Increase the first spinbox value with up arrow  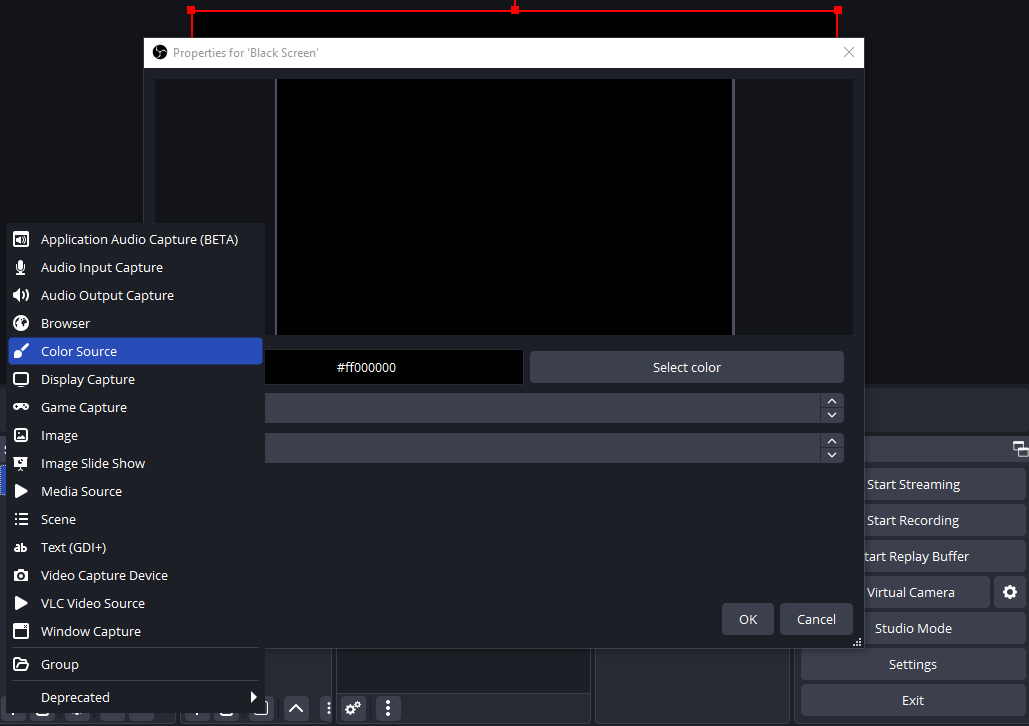tap(832, 401)
